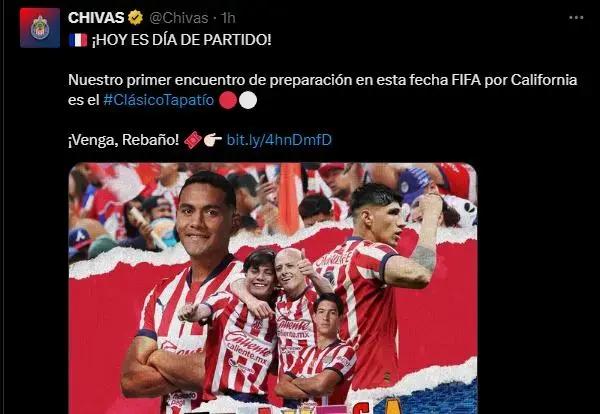Click the red ticket emoji
Viewport: 600px width, 414px height.
point(193,140)
